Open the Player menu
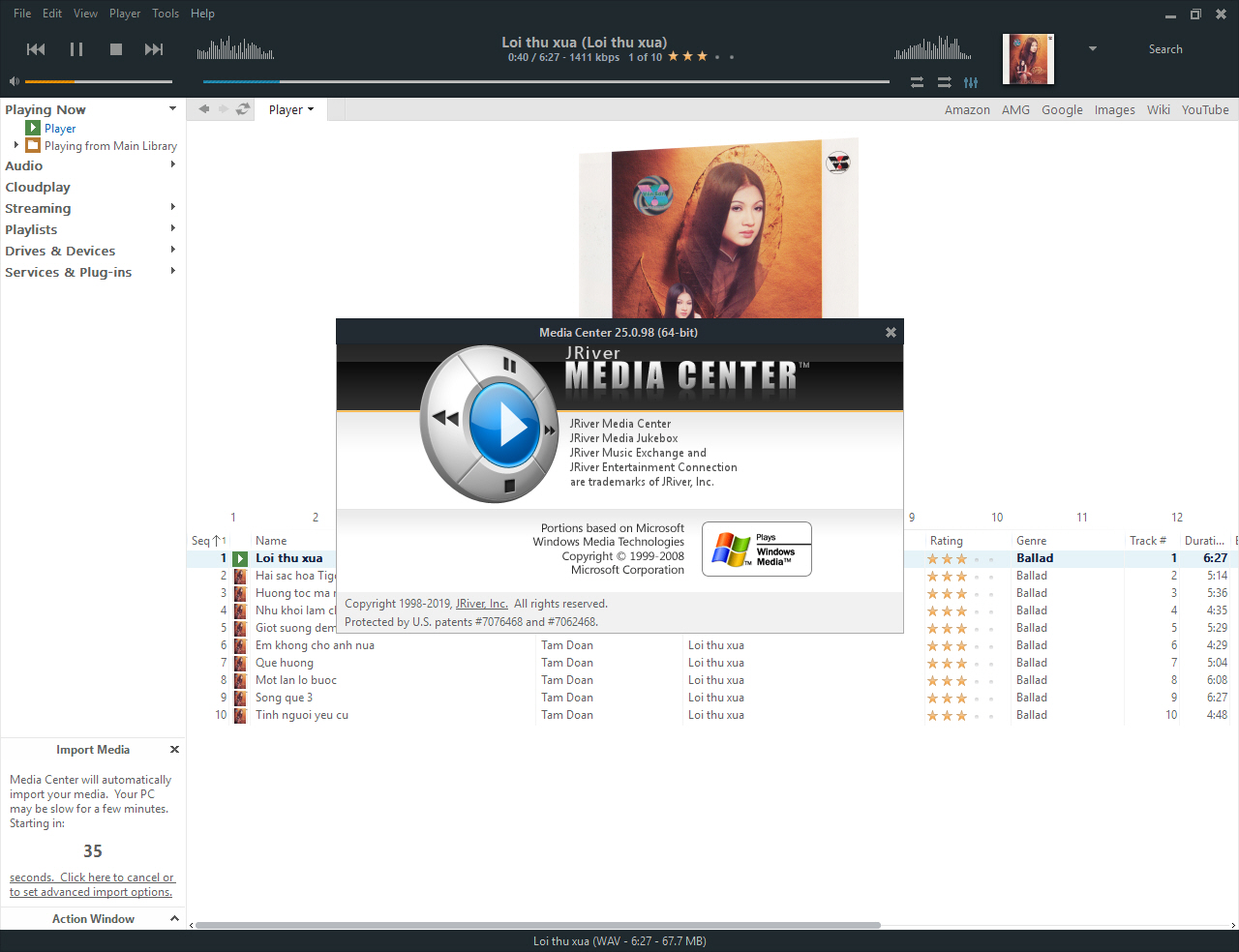1239x952 pixels. (125, 14)
